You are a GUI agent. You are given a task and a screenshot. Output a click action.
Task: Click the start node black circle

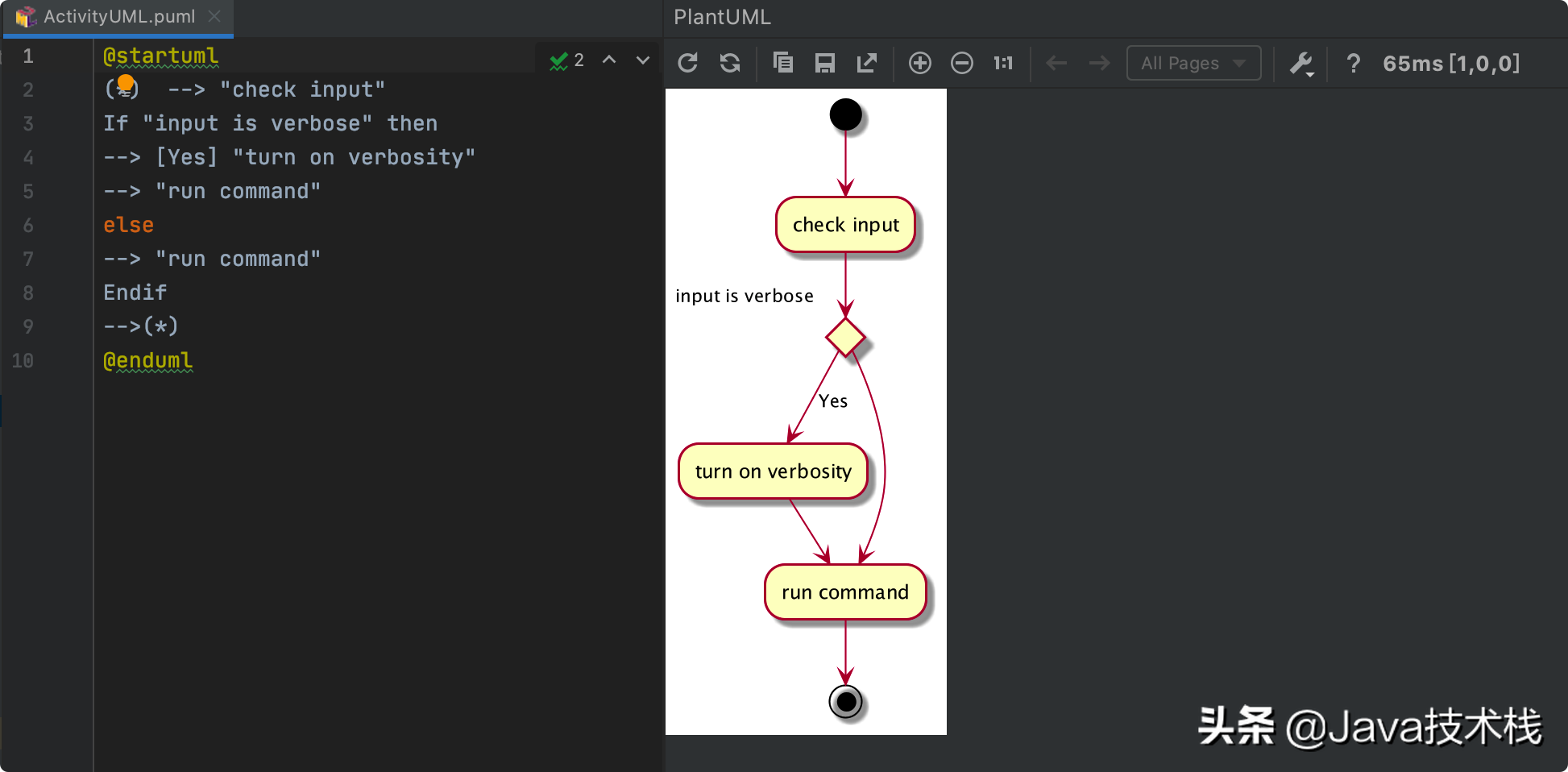pyautogui.click(x=845, y=114)
